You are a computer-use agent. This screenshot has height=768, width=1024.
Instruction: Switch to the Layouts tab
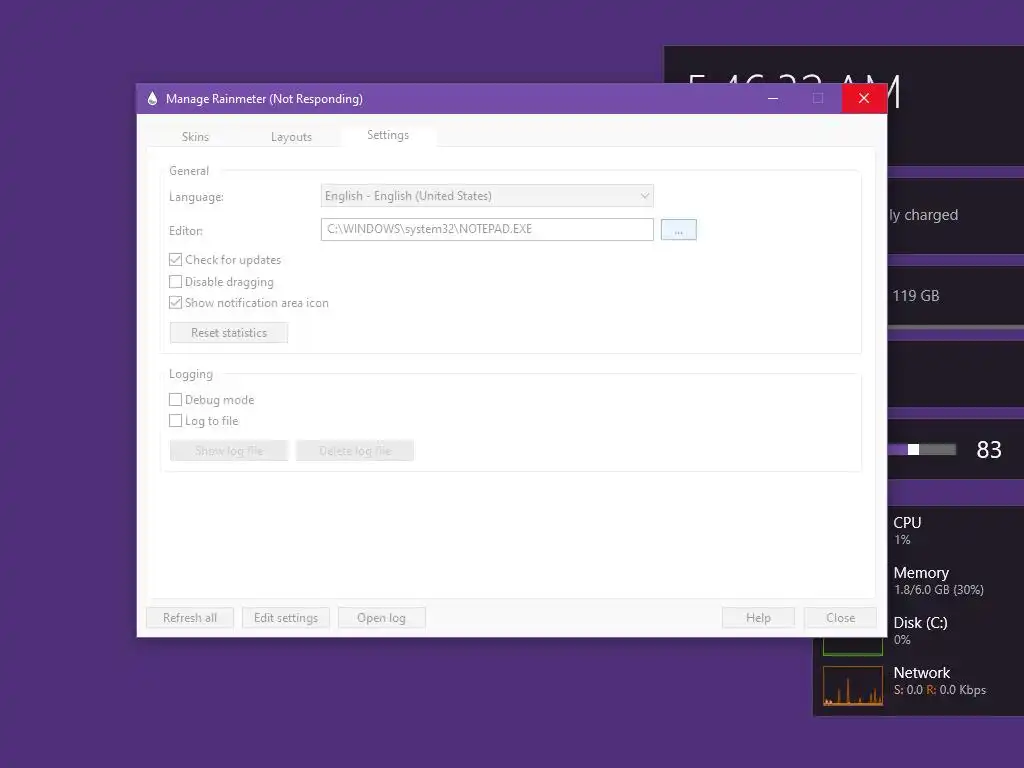click(291, 136)
